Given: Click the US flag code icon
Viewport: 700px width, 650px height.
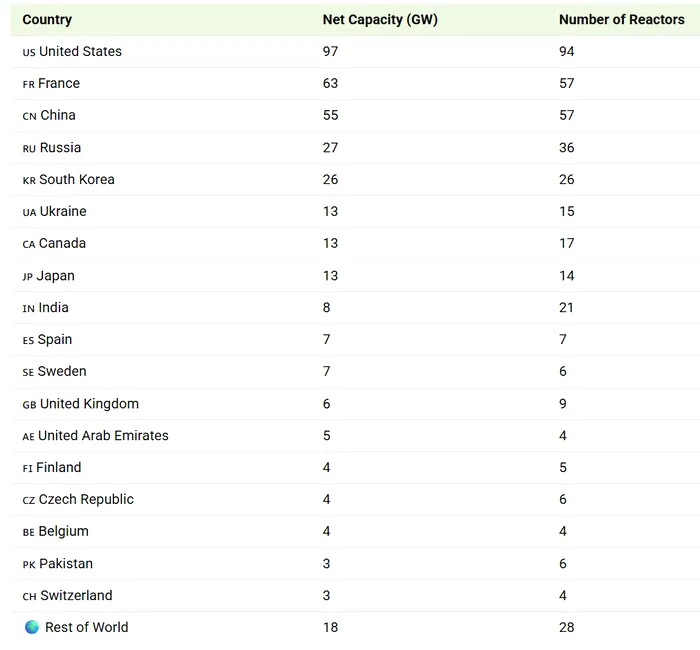Looking at the screenshot, I should click(x=29, y=52).
